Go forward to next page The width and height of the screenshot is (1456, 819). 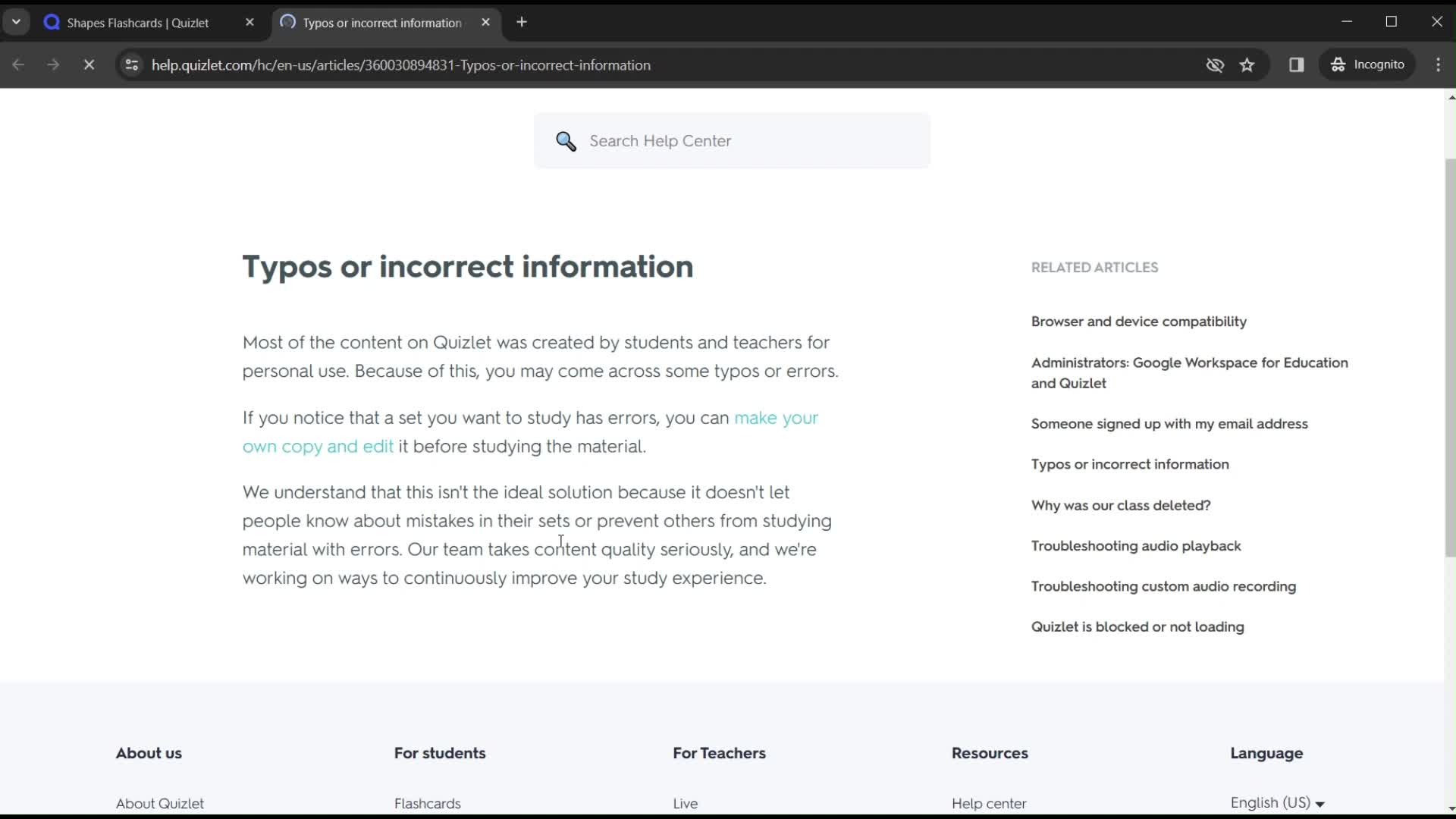[x=53, y=65]
